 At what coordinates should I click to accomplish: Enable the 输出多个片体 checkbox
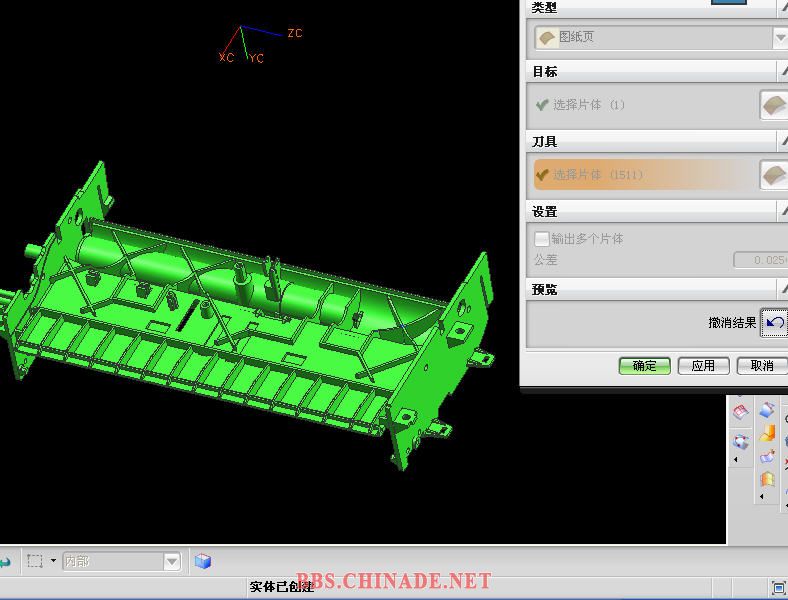(542, 239)
